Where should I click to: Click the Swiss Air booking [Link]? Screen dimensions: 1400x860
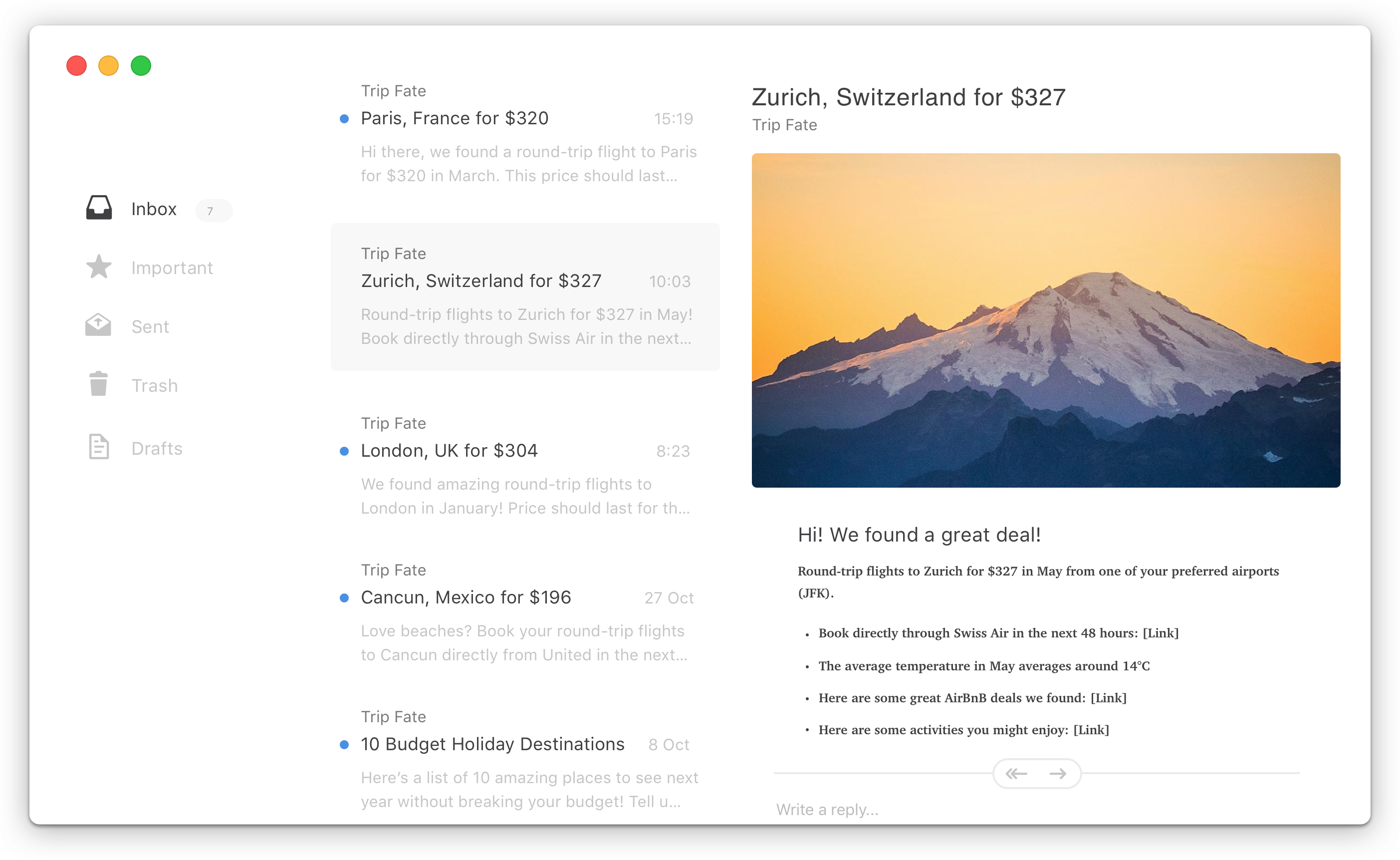point(1160,633)
